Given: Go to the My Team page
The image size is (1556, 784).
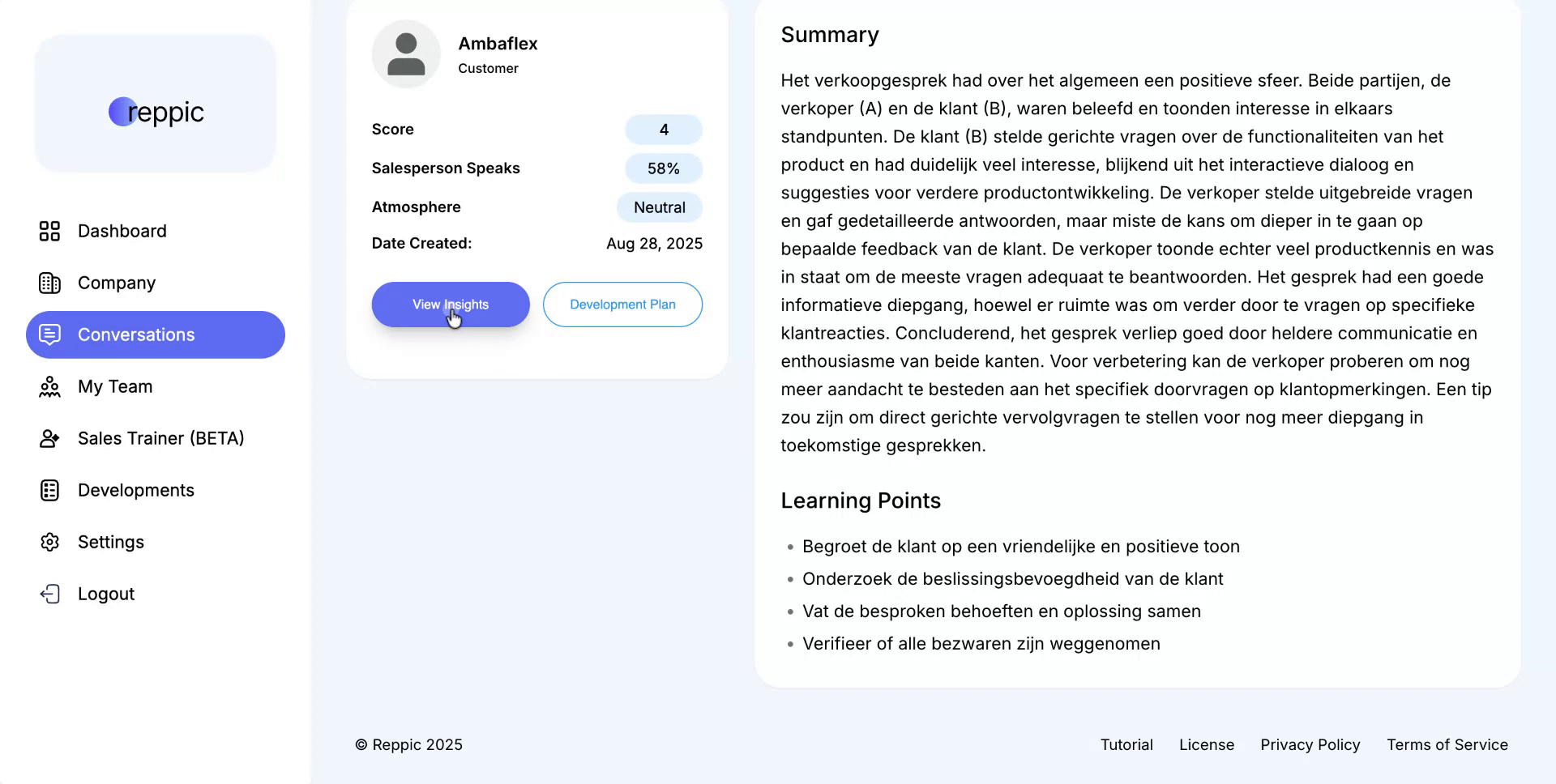Looking at the screenshot, I should coord(115,387).
